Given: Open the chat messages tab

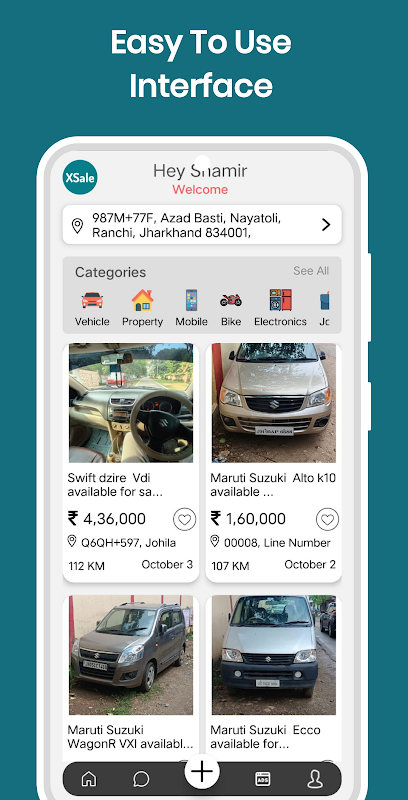Looking at the screenshot, I should (x=141, y=779).
